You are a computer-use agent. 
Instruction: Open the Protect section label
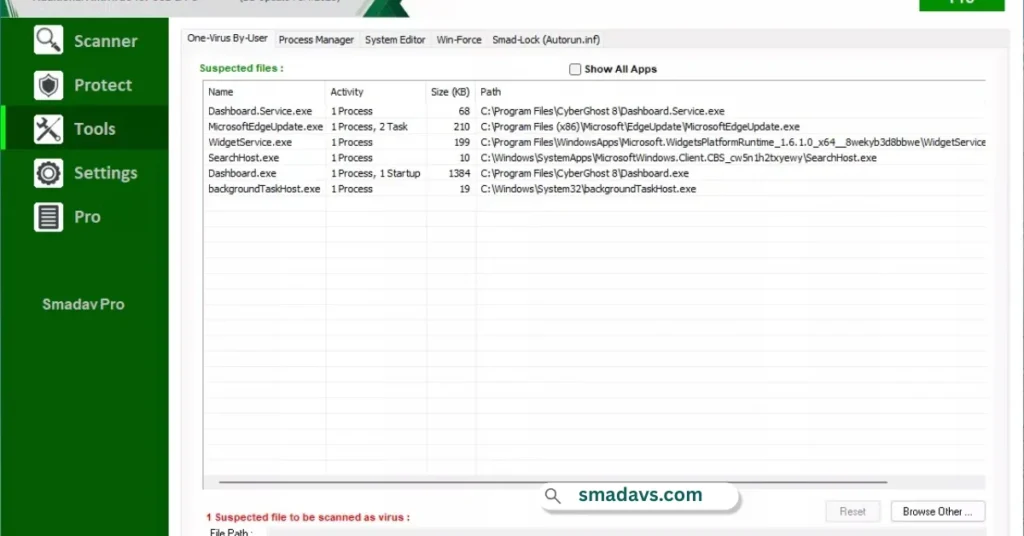point(103,85)
